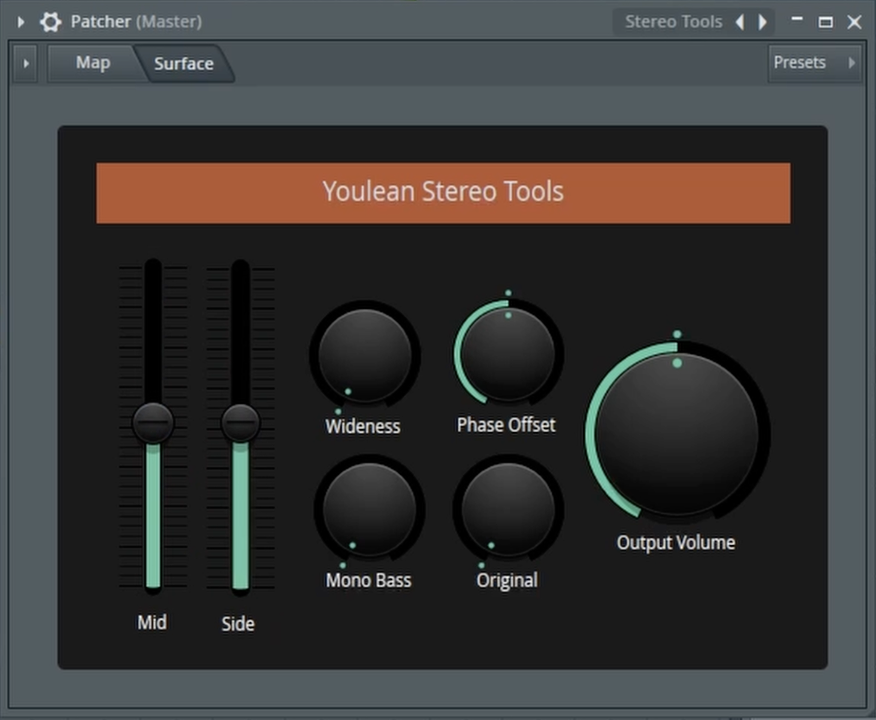The image size is (876, 720).
Task: Click the Original knob
Action: pyautogui.click(x=508, y=509)
